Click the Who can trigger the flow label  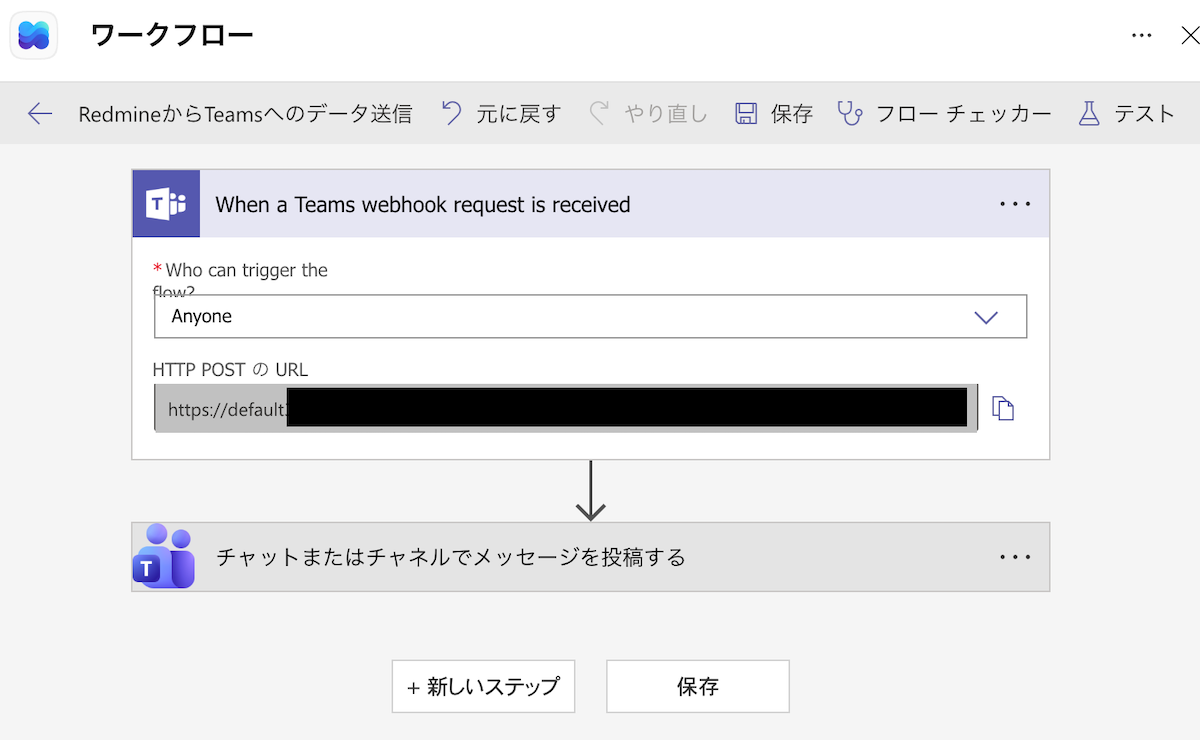tap(240, 280)
